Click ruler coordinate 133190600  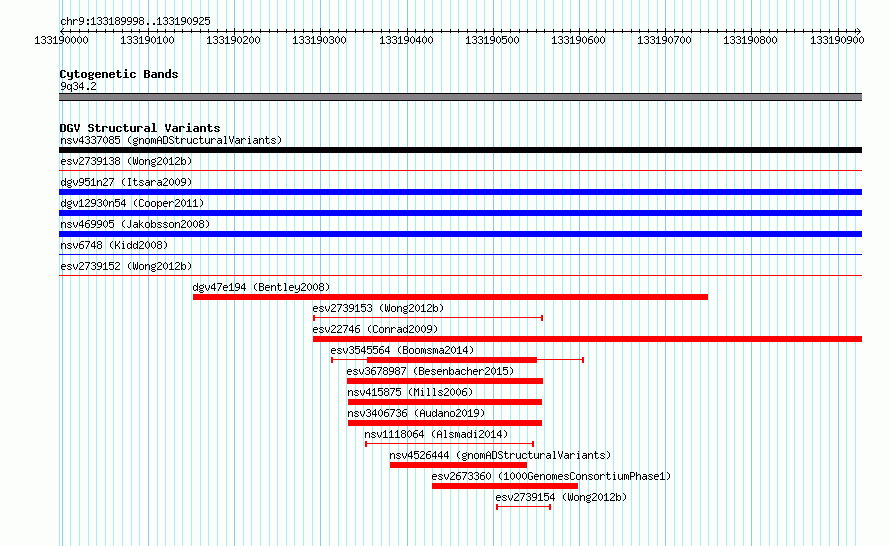(578, 40)
